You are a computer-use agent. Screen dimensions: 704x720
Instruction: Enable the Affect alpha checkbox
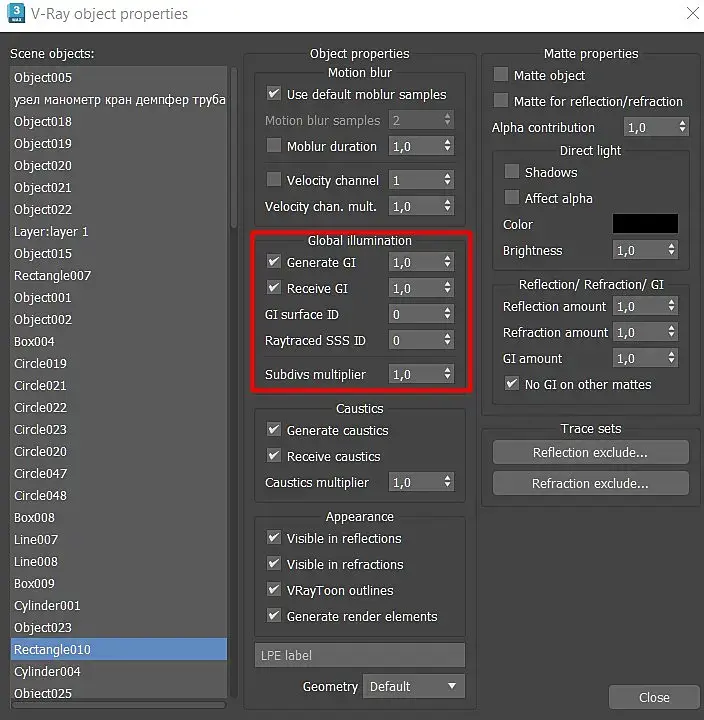pos(512,198)
